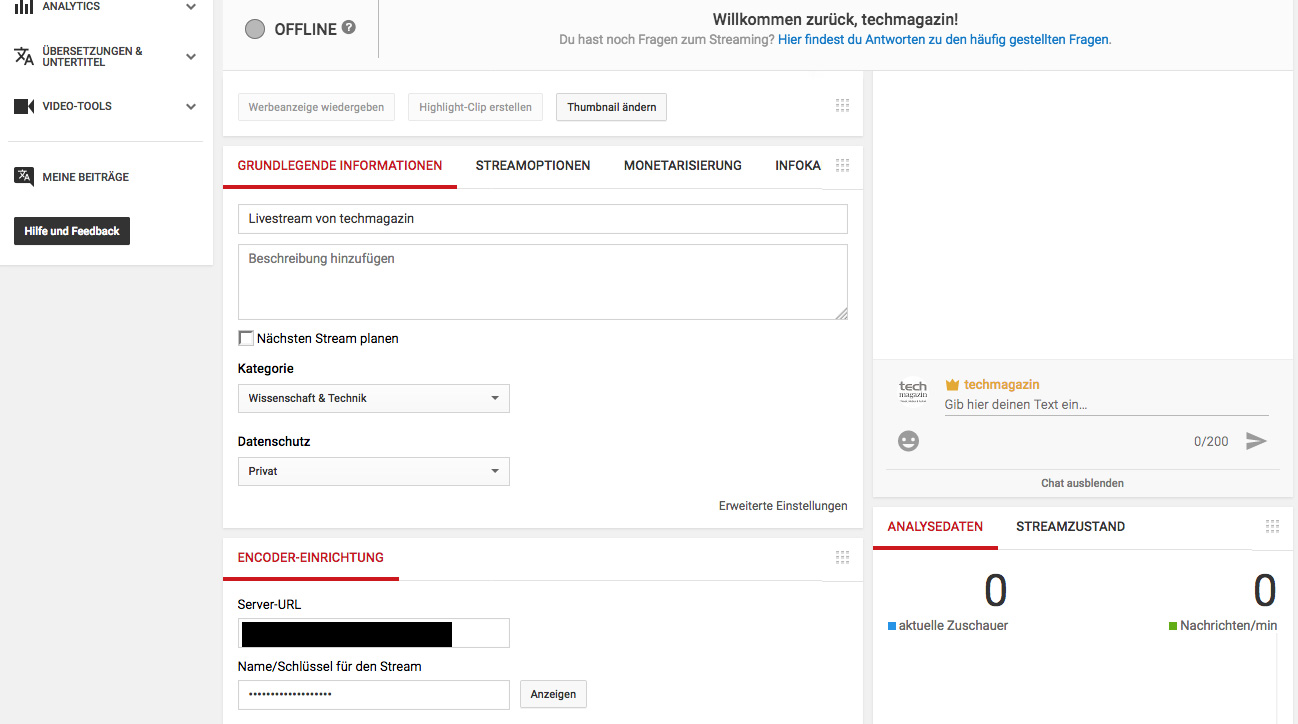Open the Streamzustand tab
The height and width of the screenshot is (724, 1298).
click(x=1070, y=526)
